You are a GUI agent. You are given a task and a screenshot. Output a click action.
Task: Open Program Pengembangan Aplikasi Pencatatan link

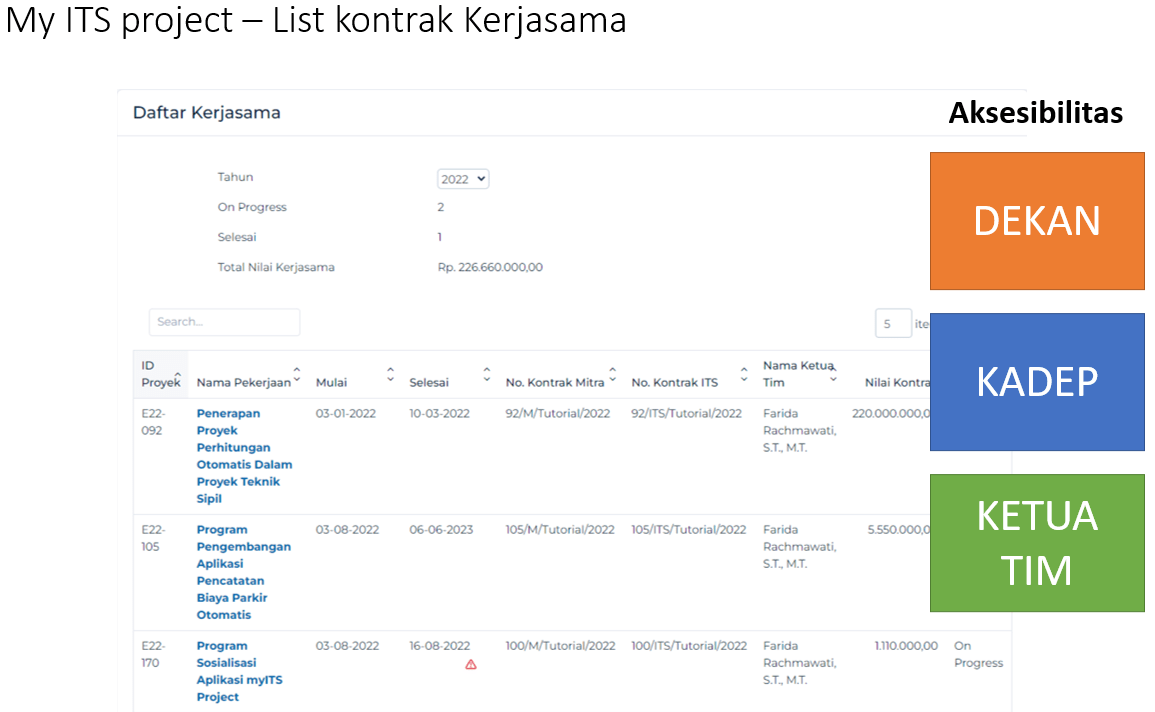point(243,572)
